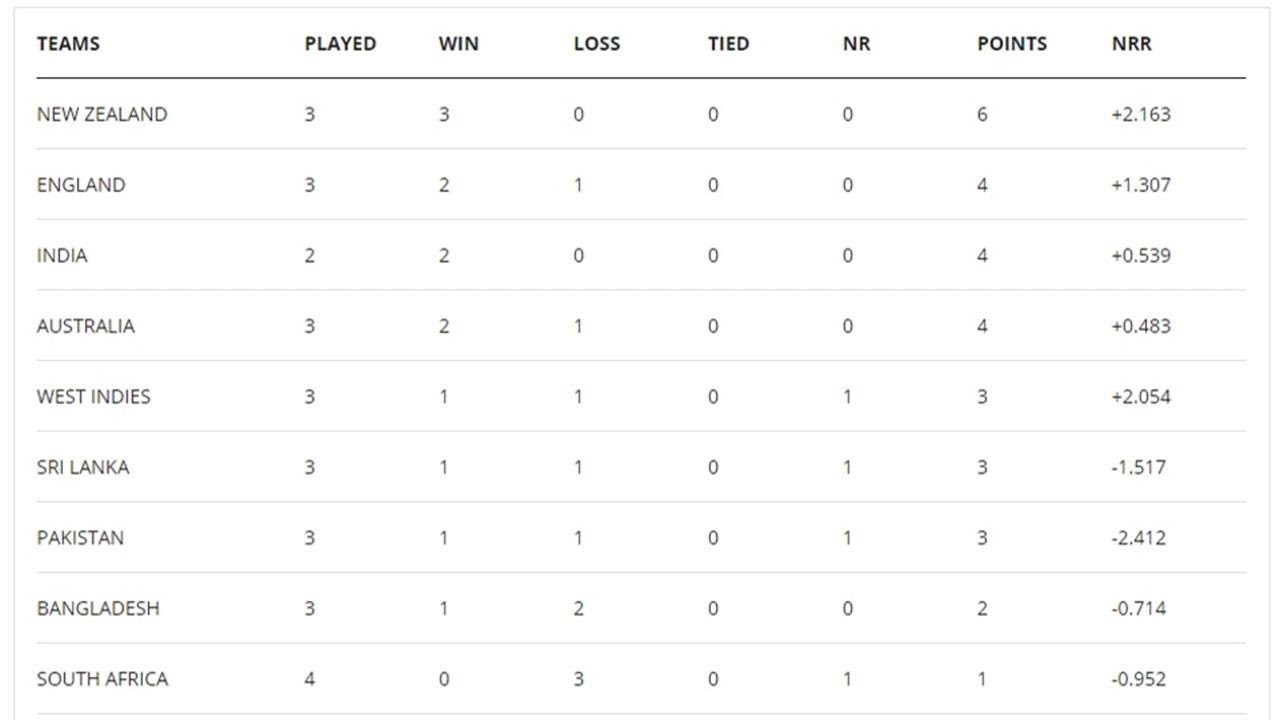Select the SOUTH AFRICA team name
Screen dimensions: 1280x720
click(x=102, y=679)
